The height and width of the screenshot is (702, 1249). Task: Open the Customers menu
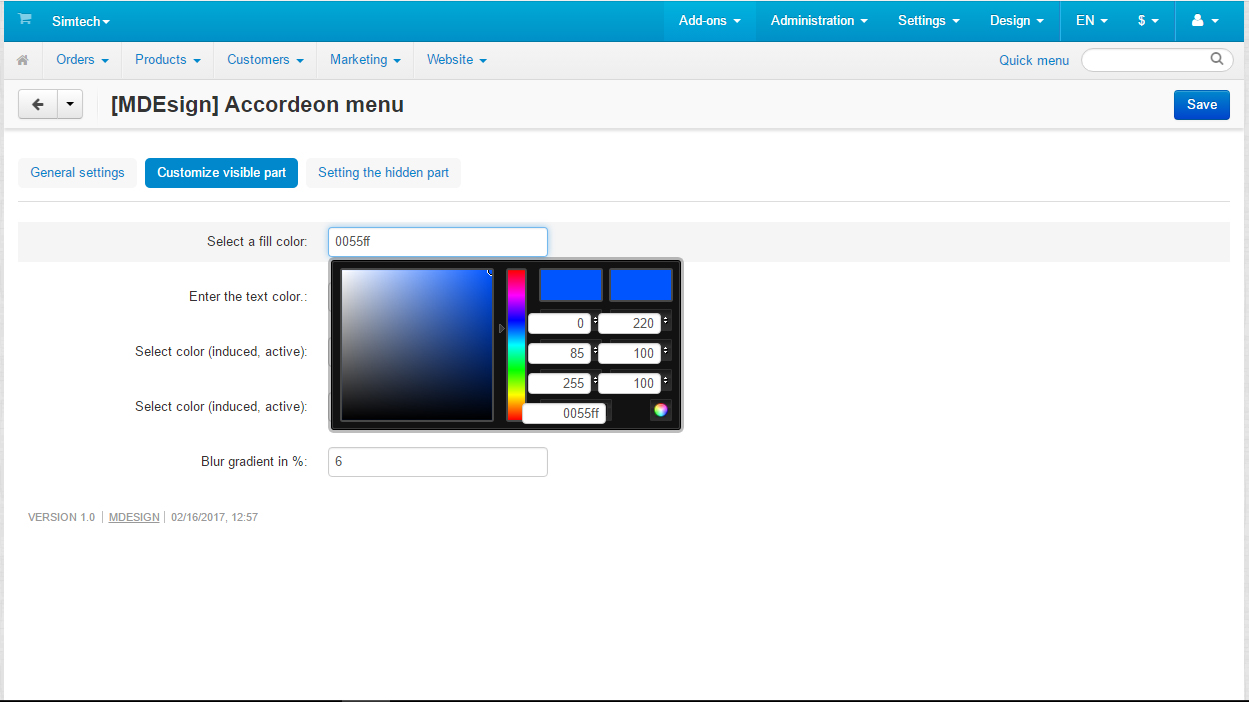[x=265, y=60]
